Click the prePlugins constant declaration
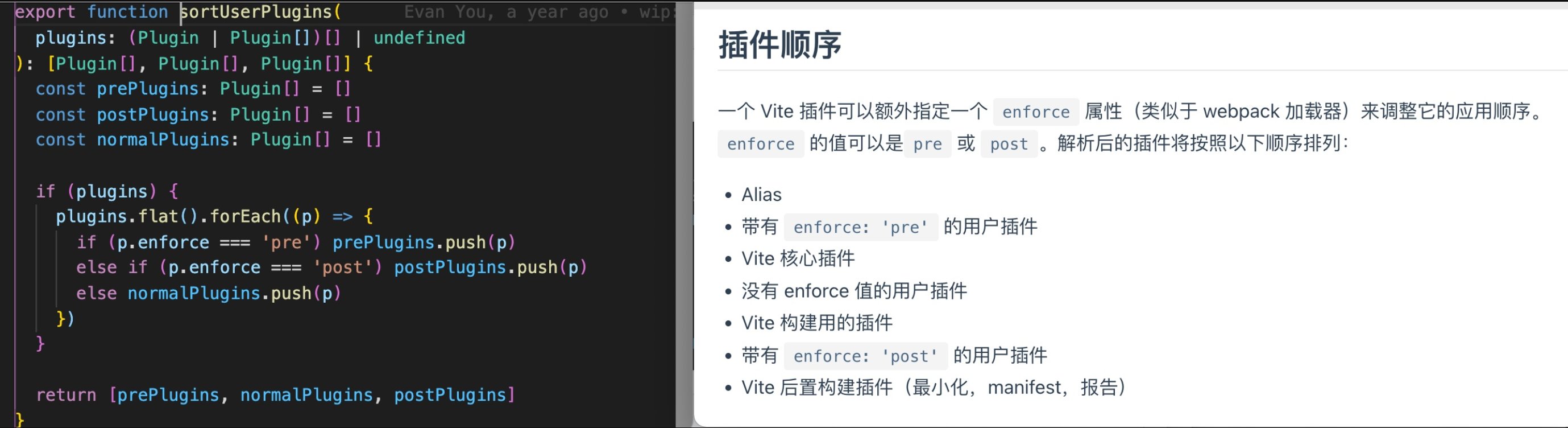The image size is (1568, 428). click(x=148, y=89)
